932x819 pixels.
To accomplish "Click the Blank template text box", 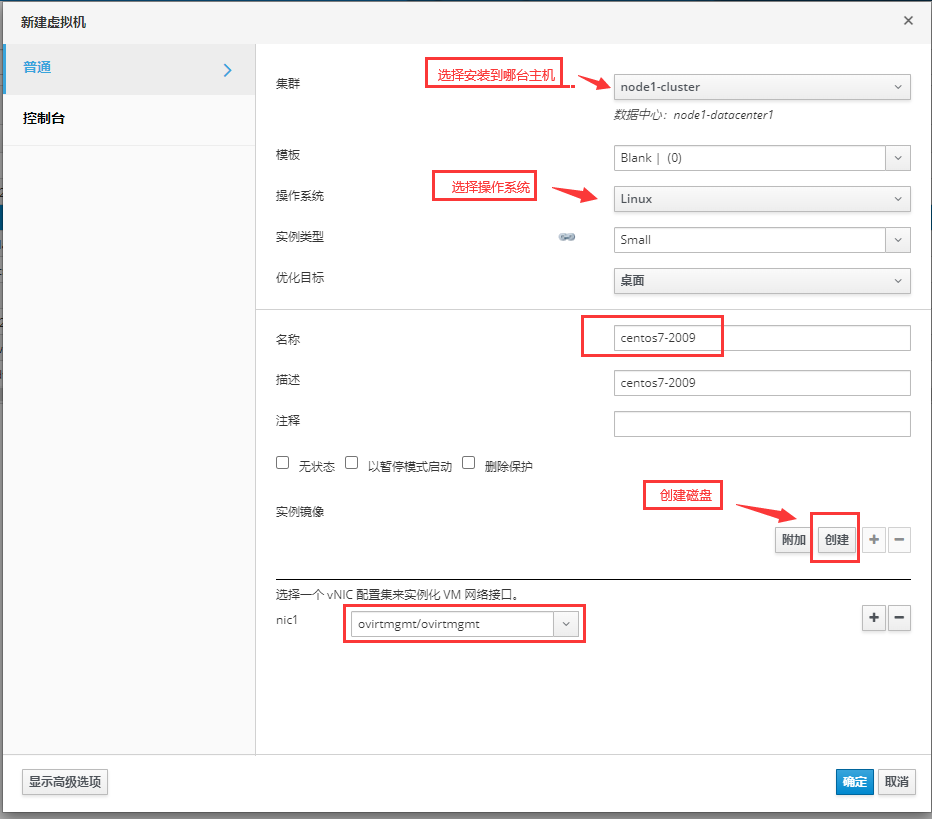I will pos(750,158).
